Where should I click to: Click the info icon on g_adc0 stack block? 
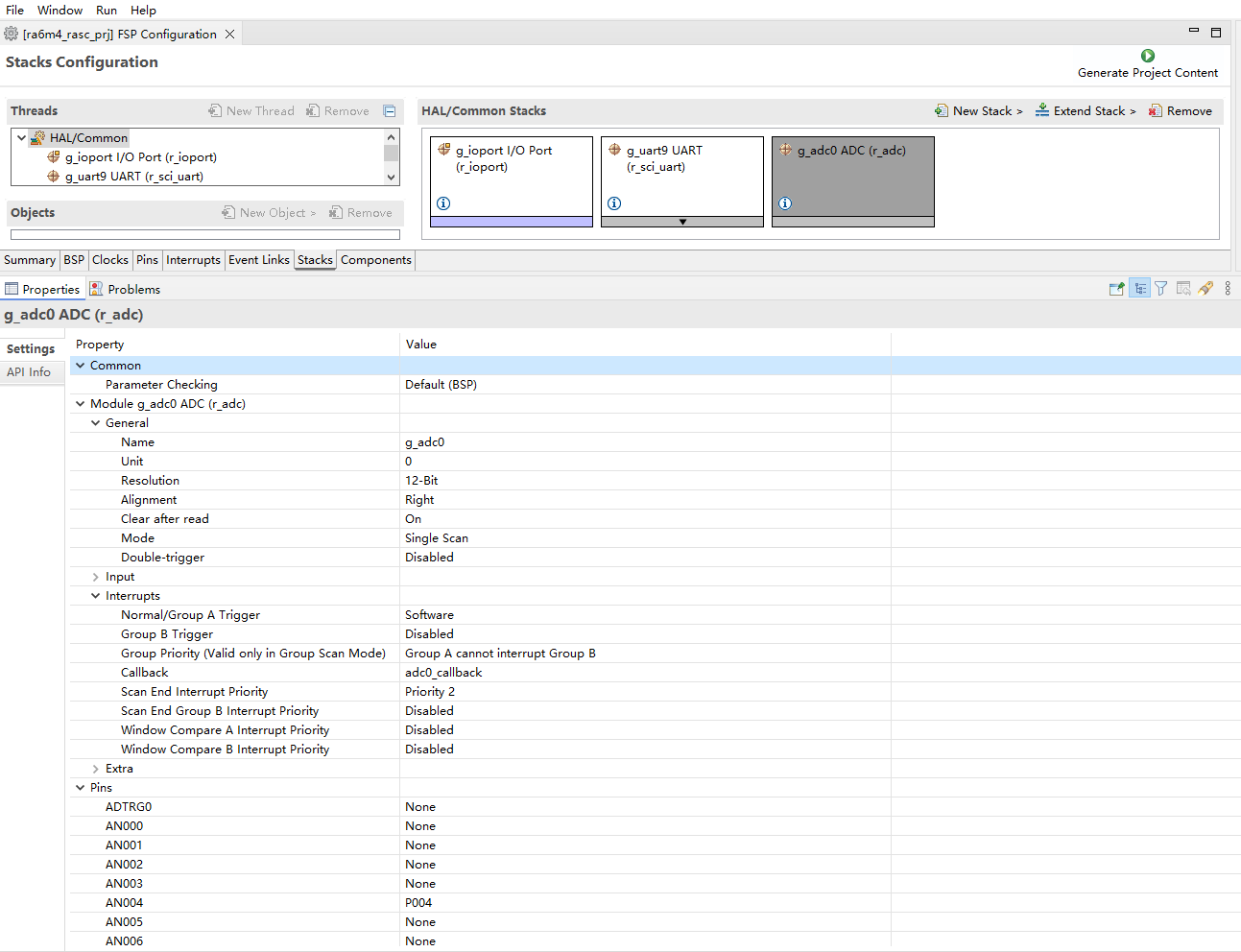point(785,203)
